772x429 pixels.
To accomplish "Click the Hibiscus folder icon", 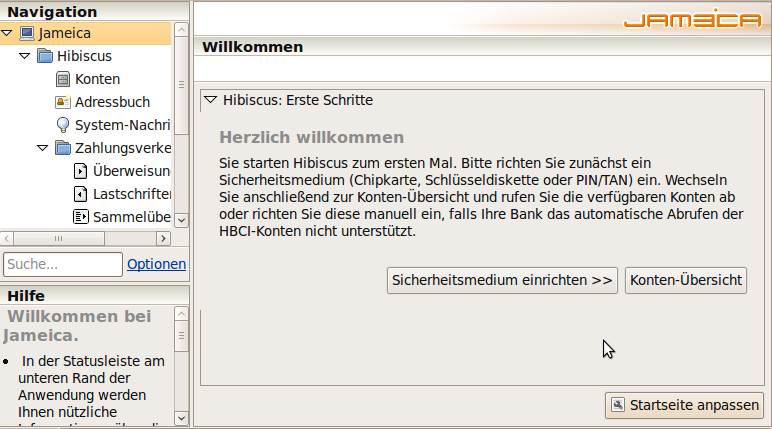I will pos(45,56).
